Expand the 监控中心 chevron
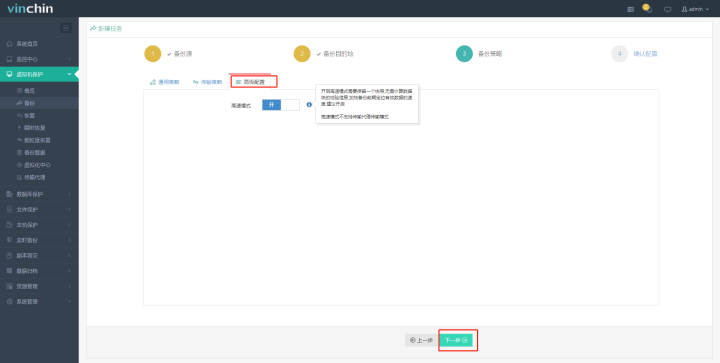This screenshot has height=363, width=720. [70, 59]
